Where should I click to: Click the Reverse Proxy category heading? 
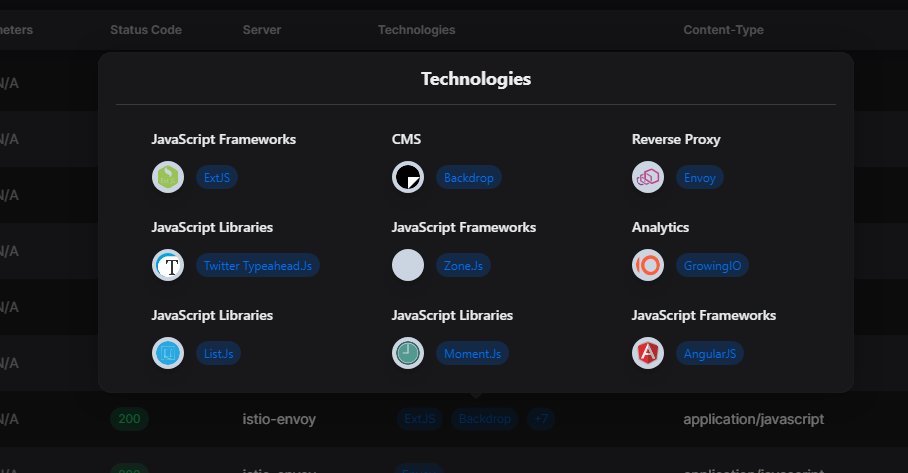(x=676, y=140)
